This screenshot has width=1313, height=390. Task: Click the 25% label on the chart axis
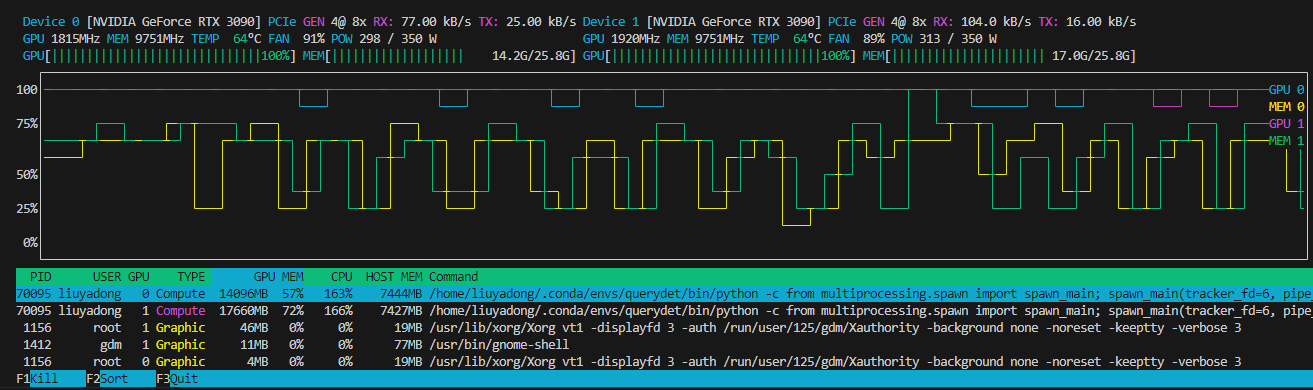point(27,208)
